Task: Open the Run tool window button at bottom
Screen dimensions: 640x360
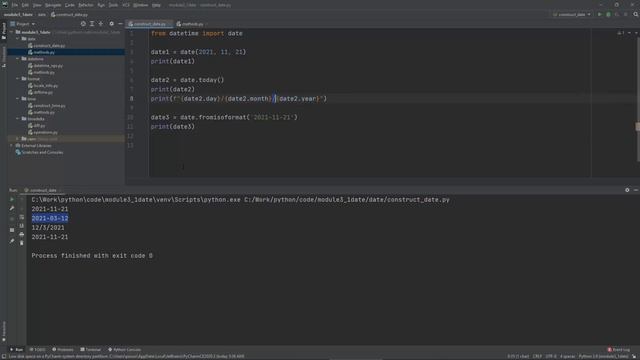Action: [x=16, y=350]
